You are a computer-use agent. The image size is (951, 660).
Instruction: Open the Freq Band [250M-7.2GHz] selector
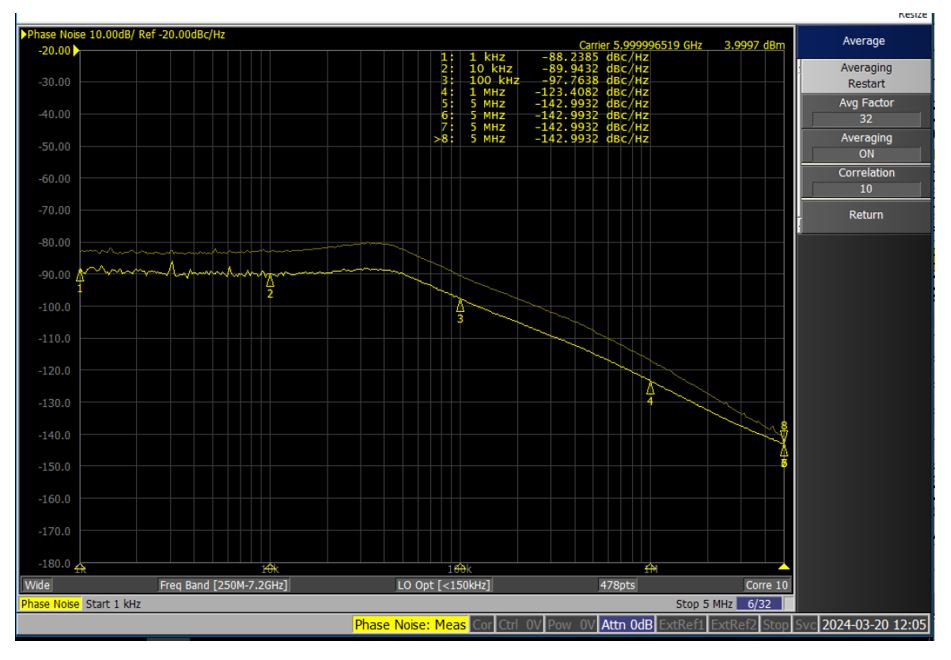point(224,584)
